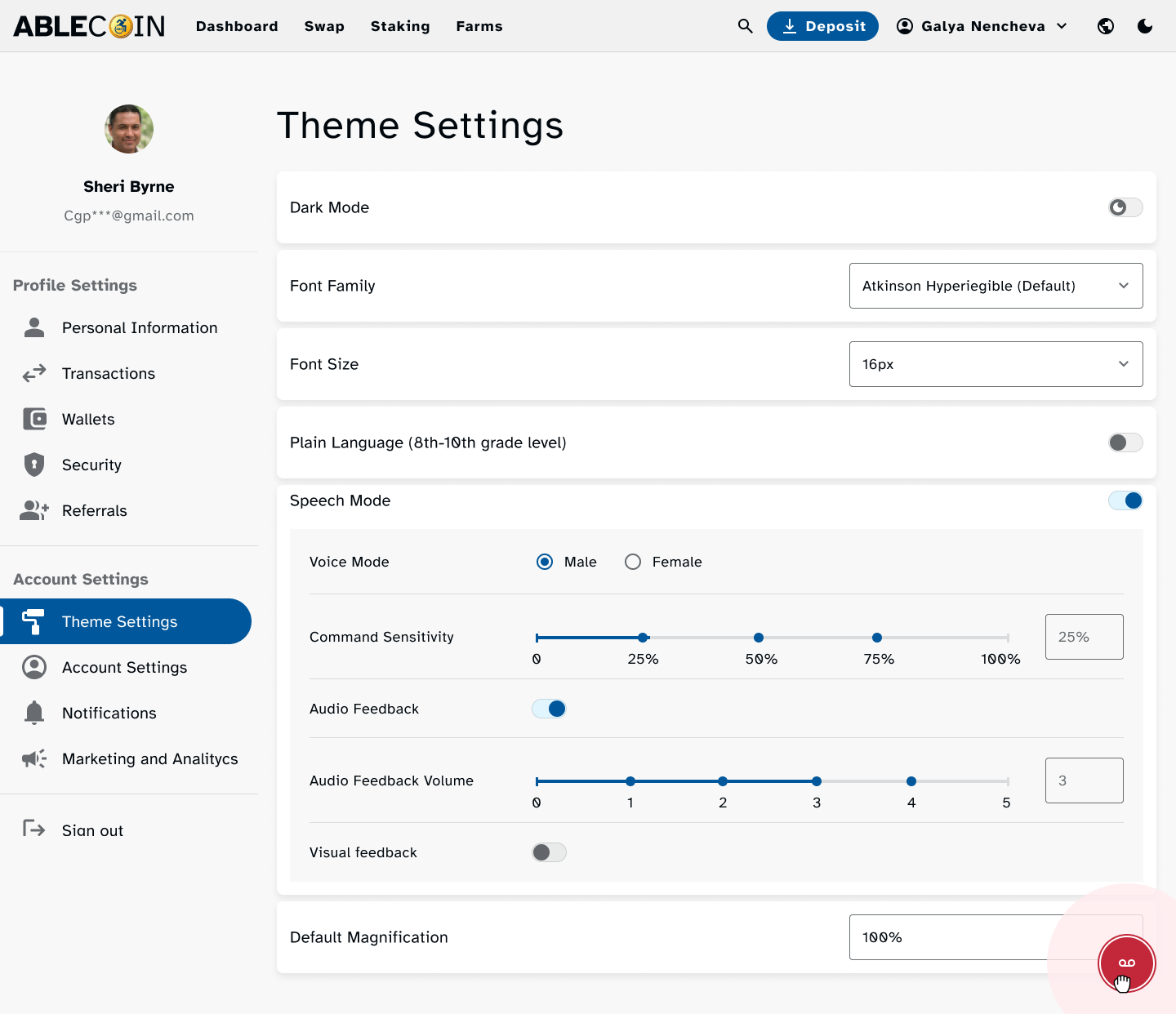Click the red voicemail floating button
This screenshot has width=1176, height=1014.
1126,963
